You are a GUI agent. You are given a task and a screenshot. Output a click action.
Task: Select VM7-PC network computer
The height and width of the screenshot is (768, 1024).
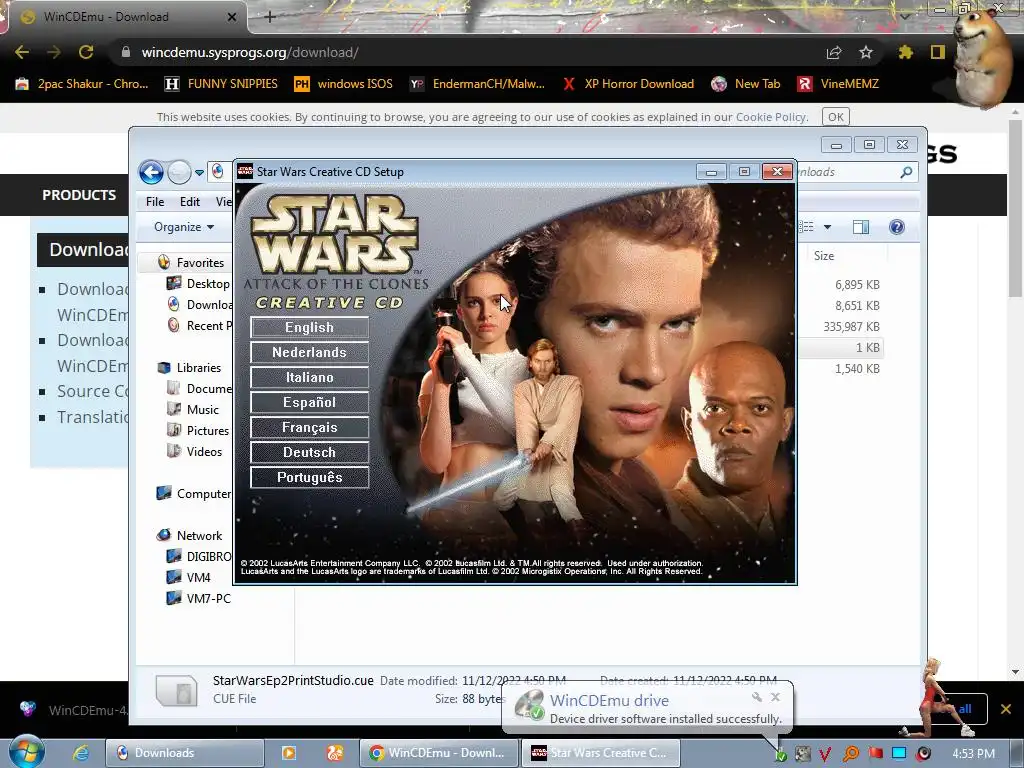(x=199, y=598)
